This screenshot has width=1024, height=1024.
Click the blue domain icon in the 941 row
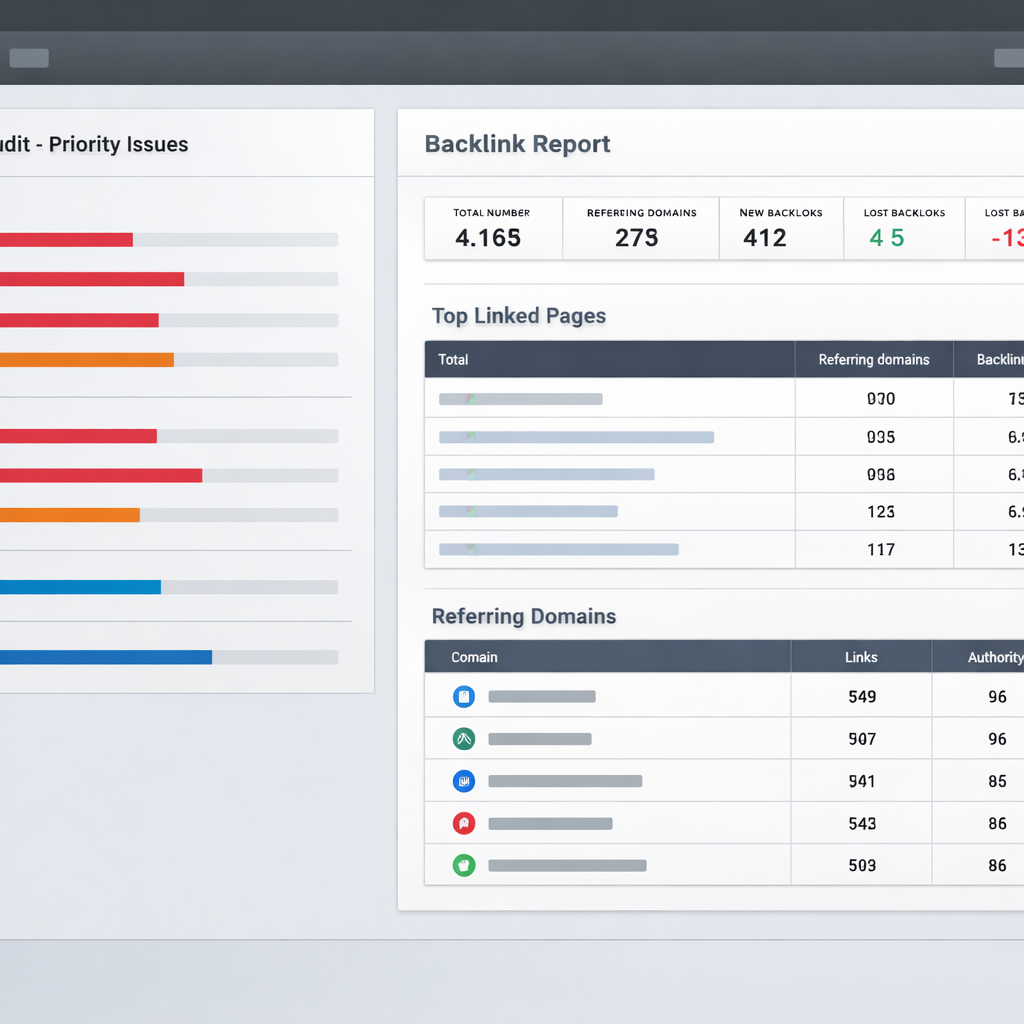464,781
